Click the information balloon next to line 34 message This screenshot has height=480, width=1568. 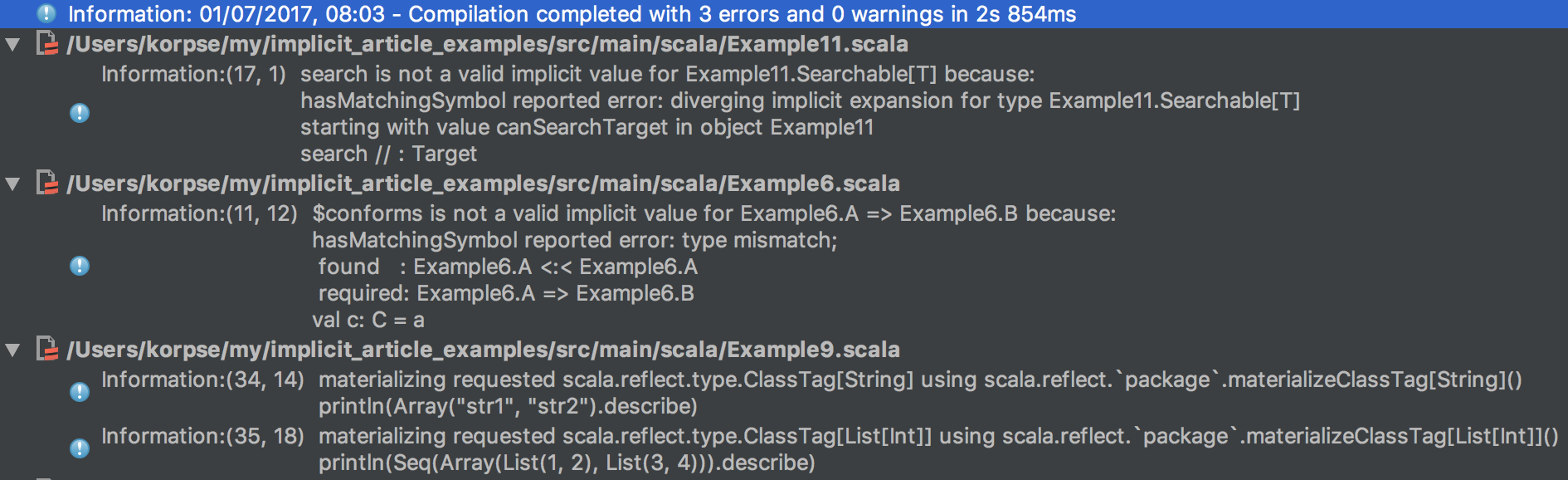click(79, 391)
